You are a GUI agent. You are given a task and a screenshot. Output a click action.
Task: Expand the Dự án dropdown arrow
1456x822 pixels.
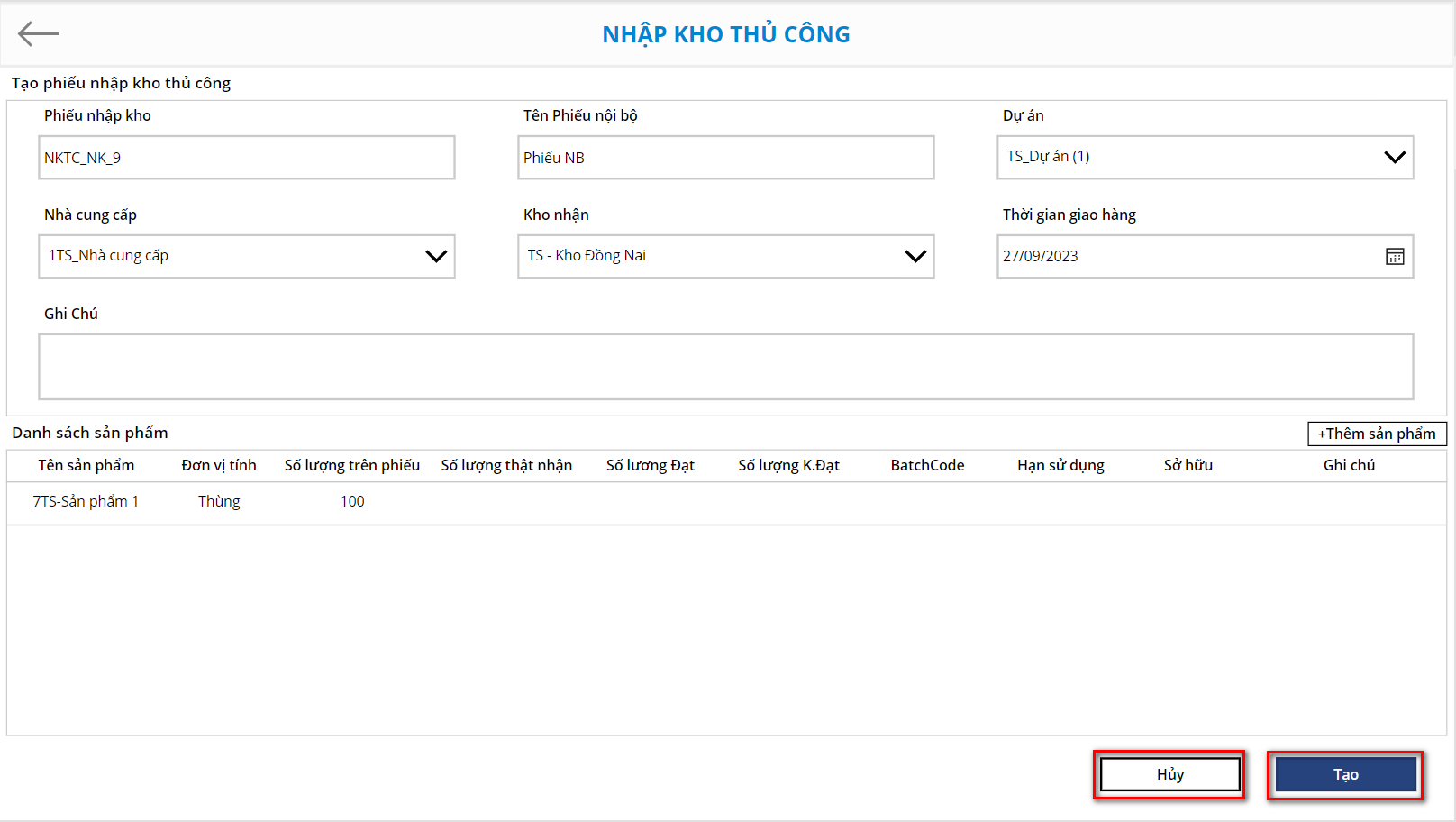coord(1395,157)
